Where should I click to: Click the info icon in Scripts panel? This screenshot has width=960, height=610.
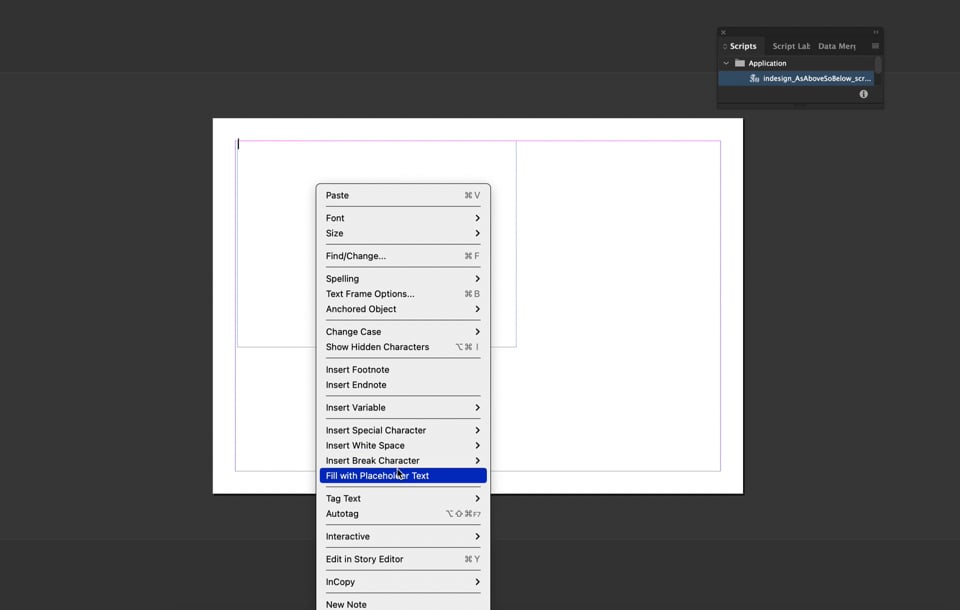[x=863, y=94]
